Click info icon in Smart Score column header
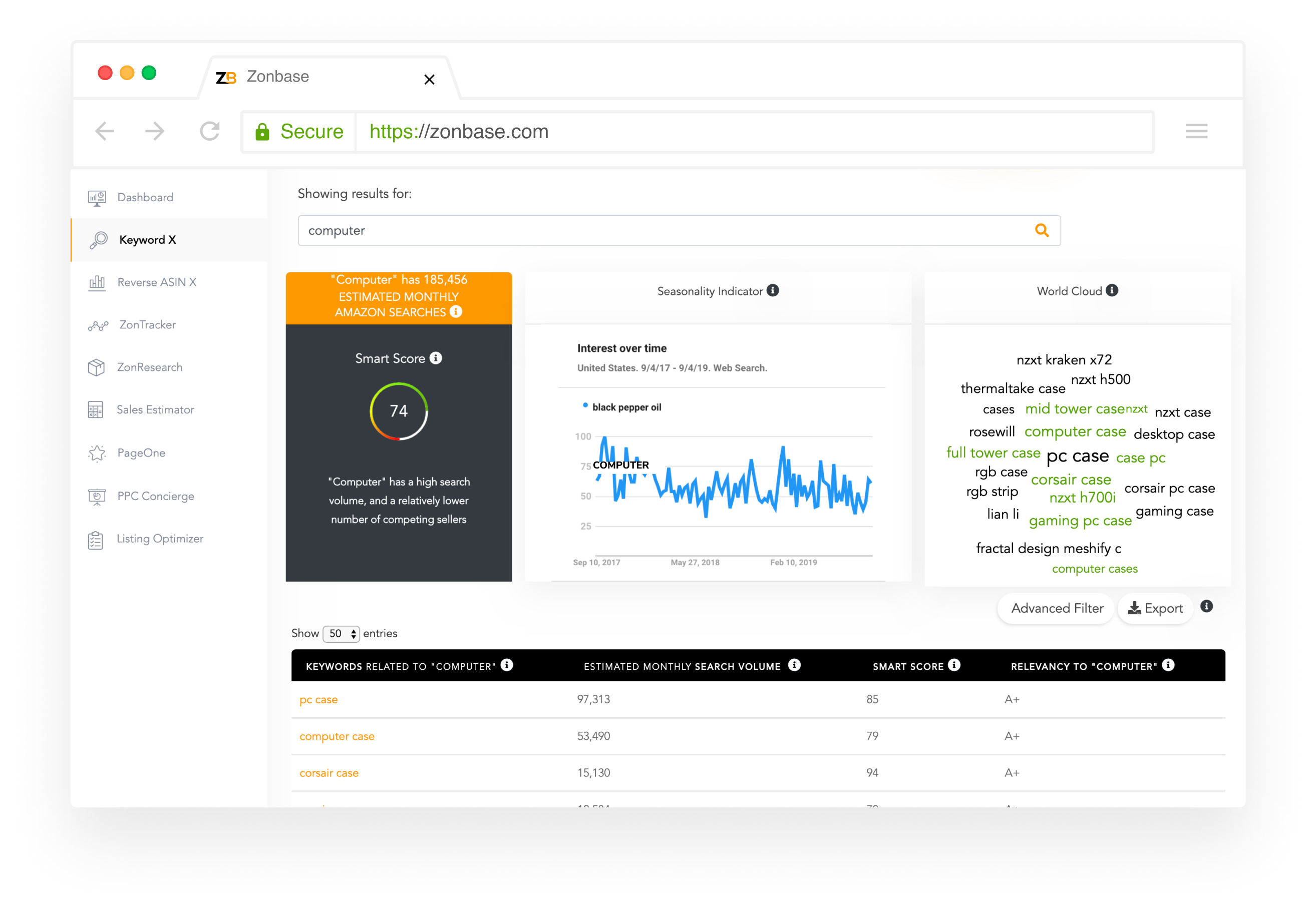 tap(954, 665)
